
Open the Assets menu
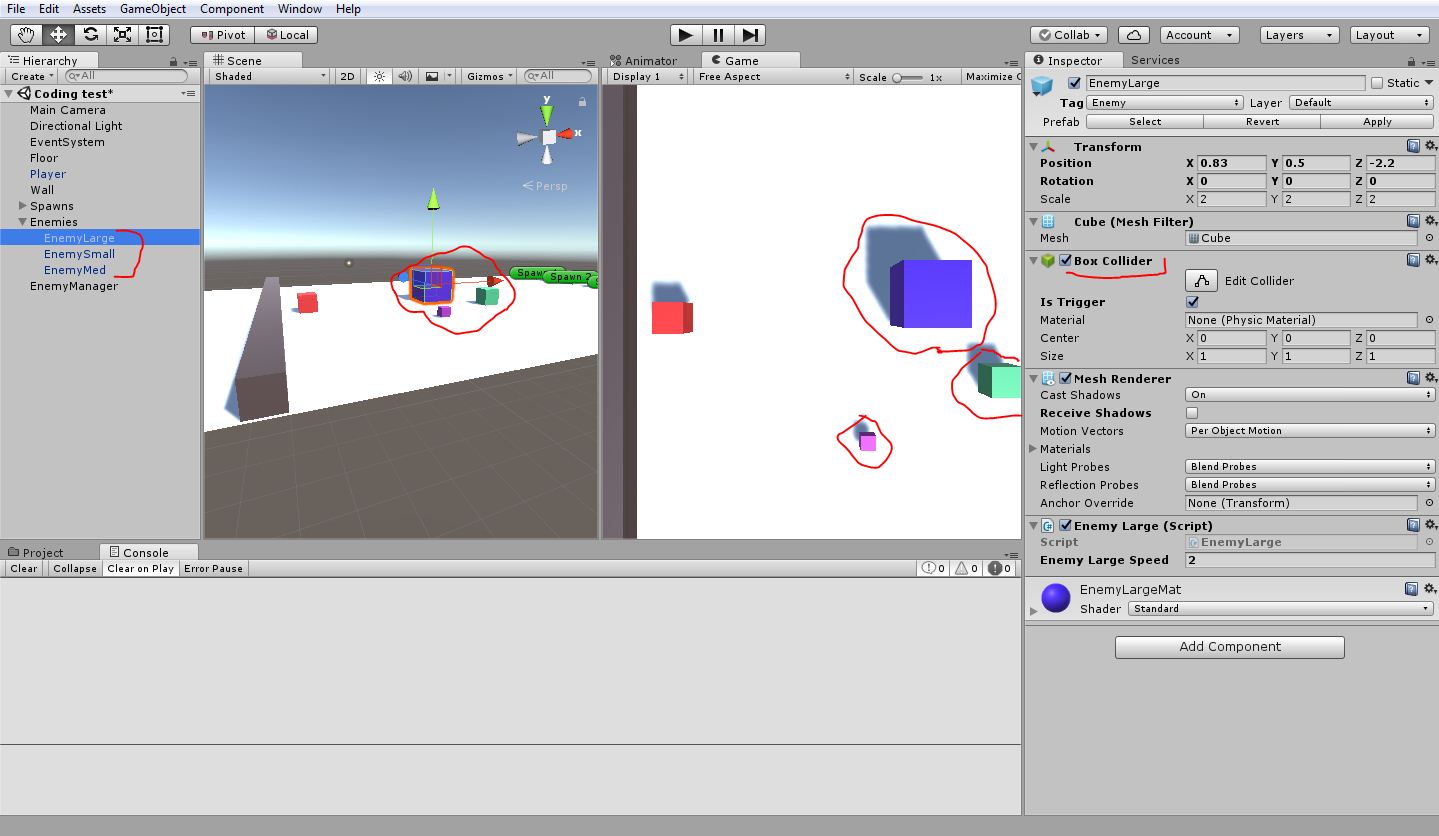tap(89, 9)
